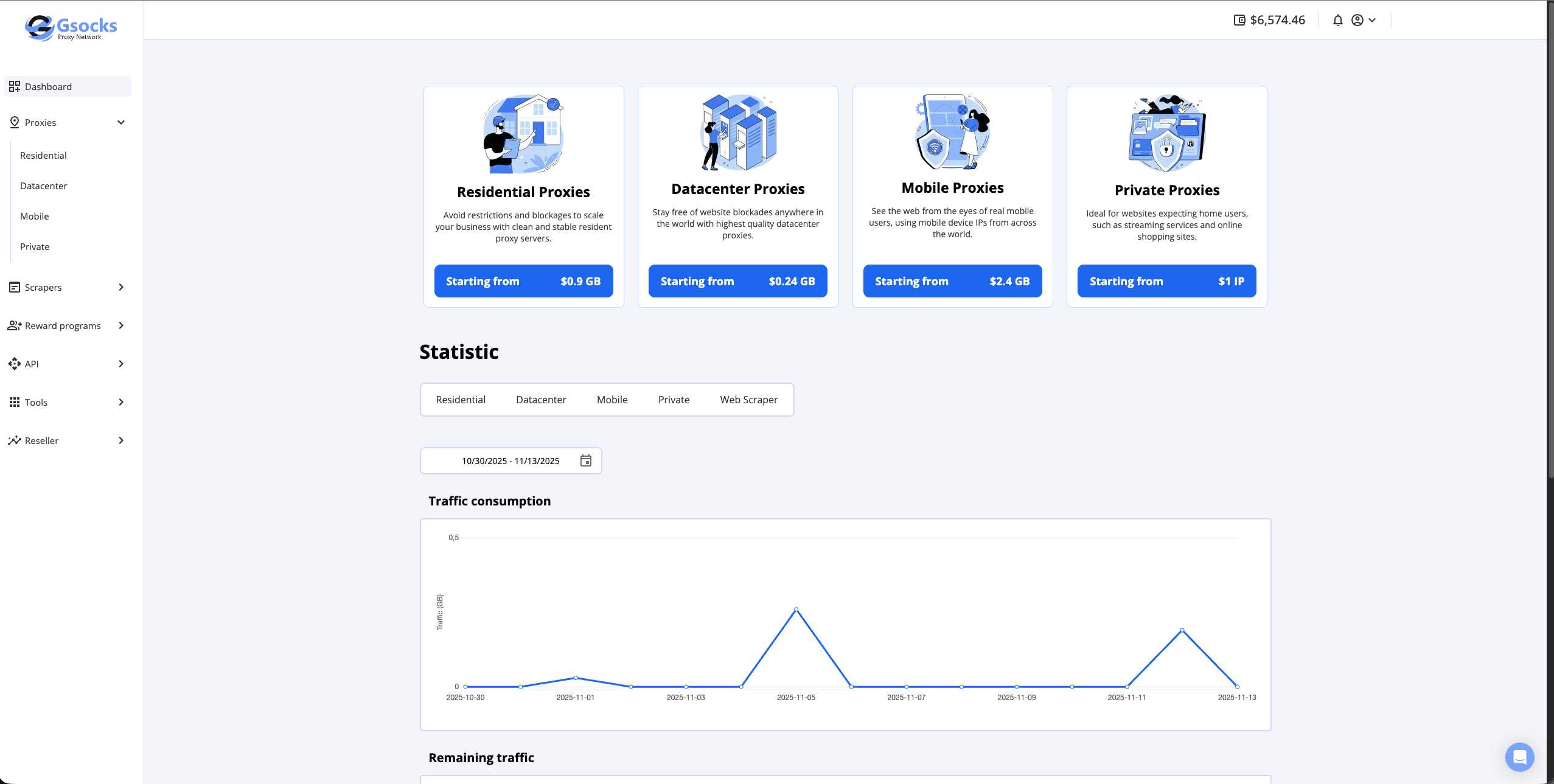Open the live chat support bubble

[1519, 757]
